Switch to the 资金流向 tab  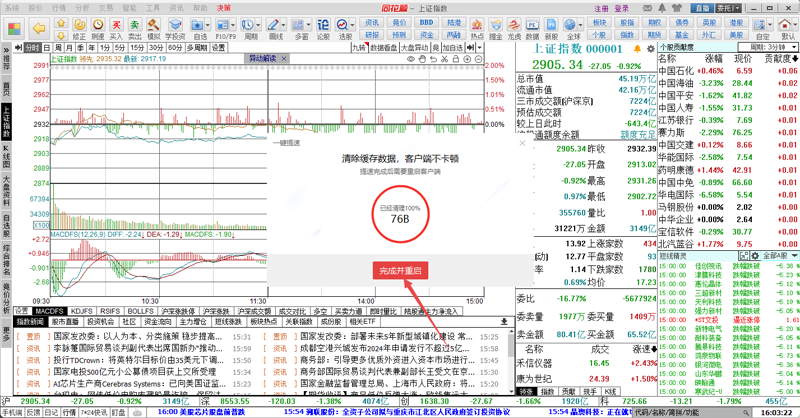[x=158, y=322]
